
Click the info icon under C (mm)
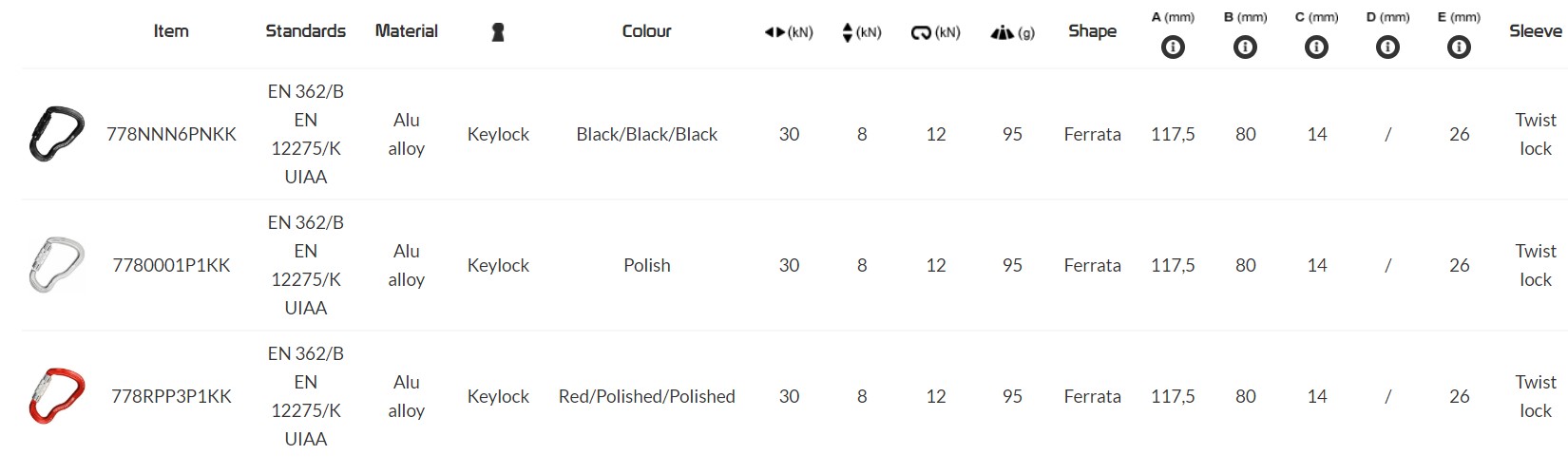pos(1316,47)
